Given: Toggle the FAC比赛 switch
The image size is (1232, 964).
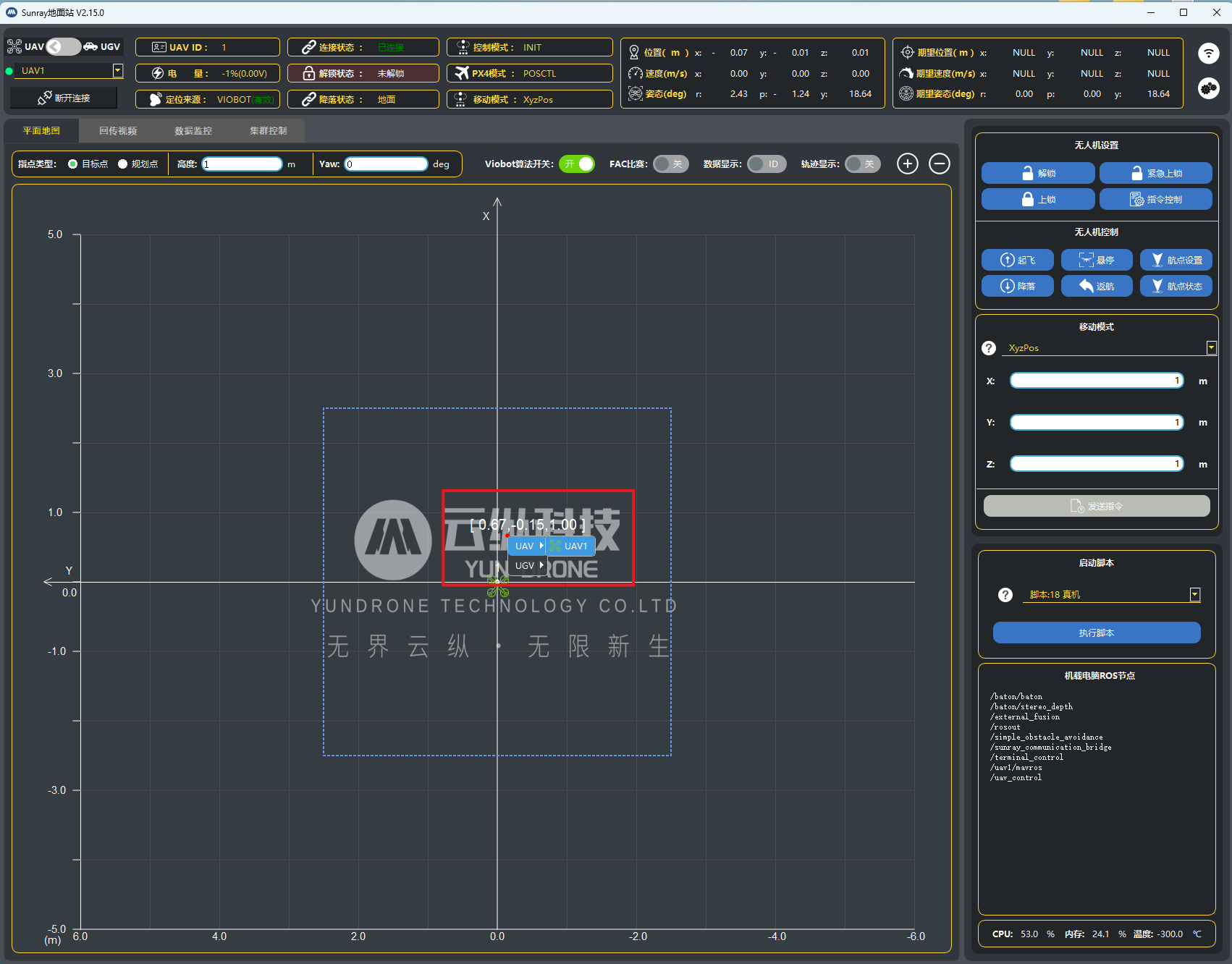Looking at the screenshot, I should 671,164.
